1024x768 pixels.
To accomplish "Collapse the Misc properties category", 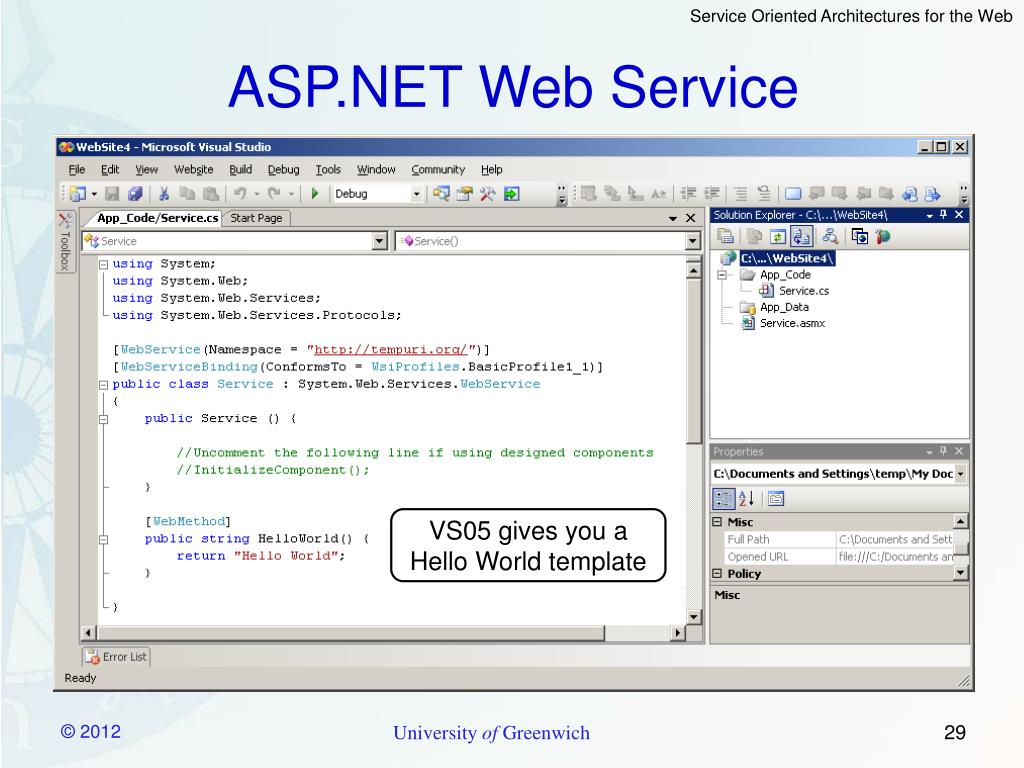I will [x=717, y=522].
